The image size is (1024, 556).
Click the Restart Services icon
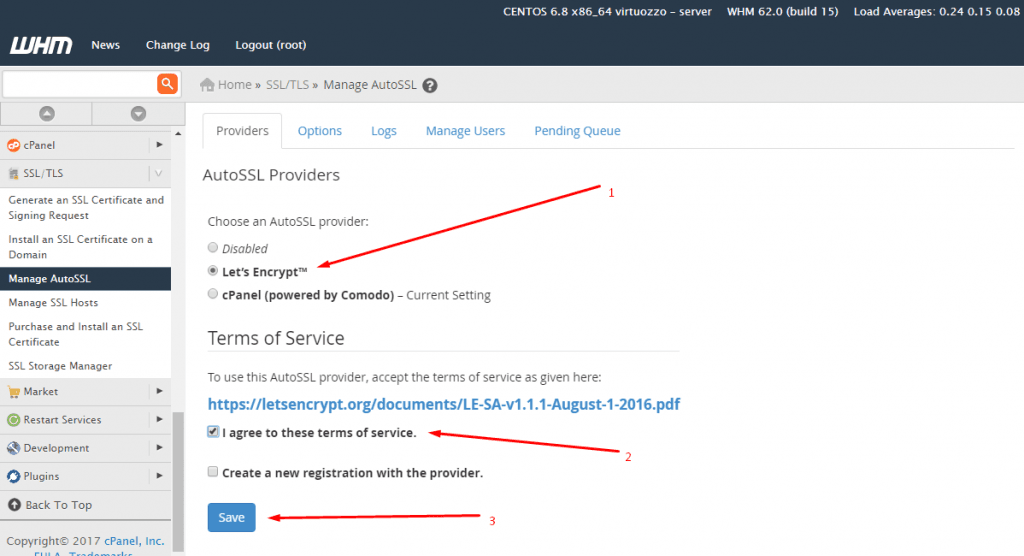(14, 420)
